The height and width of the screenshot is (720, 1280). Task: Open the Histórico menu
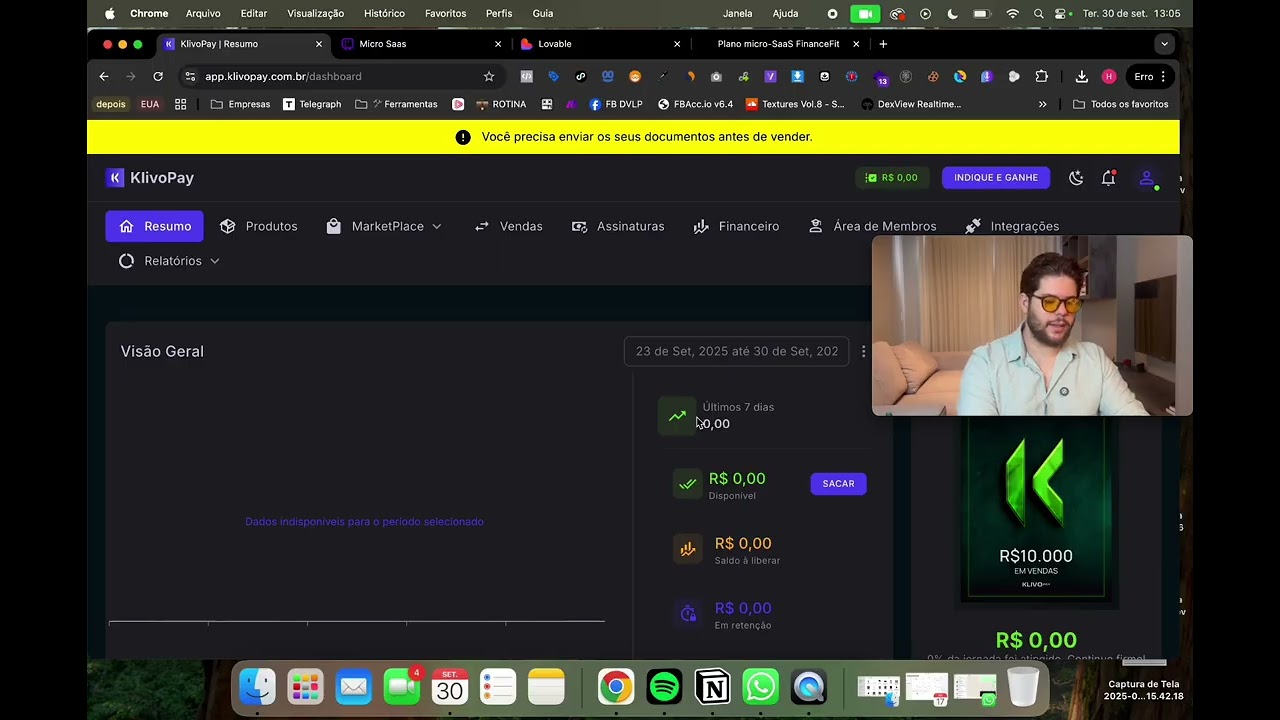[x=384, y=13]
